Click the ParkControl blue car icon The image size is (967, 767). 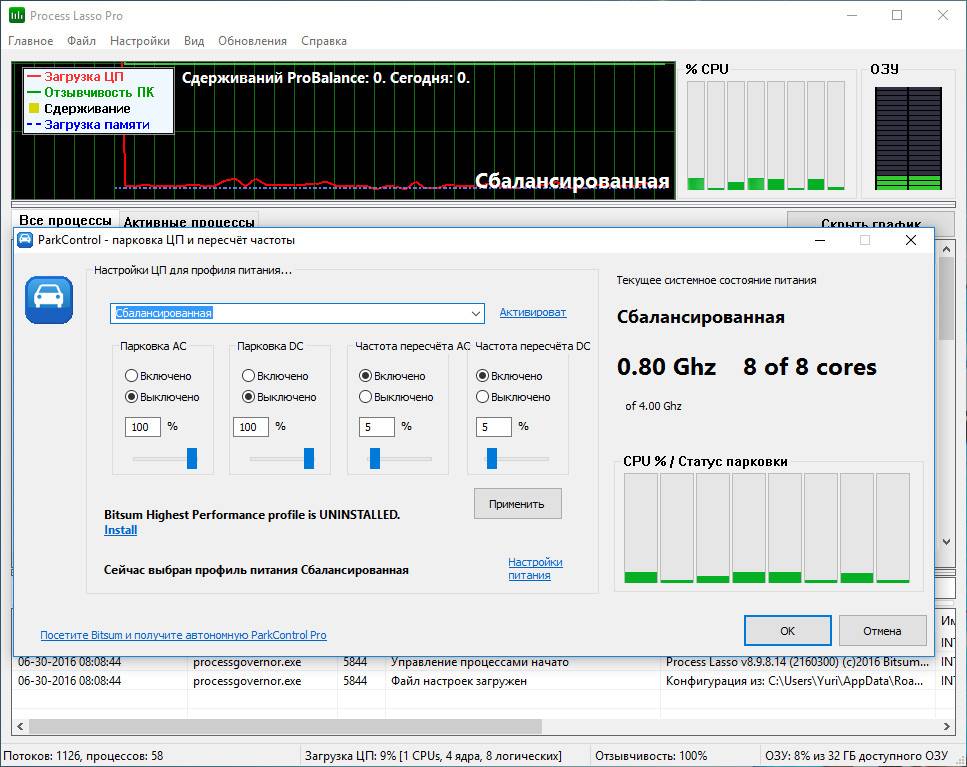tap(49, 299)
